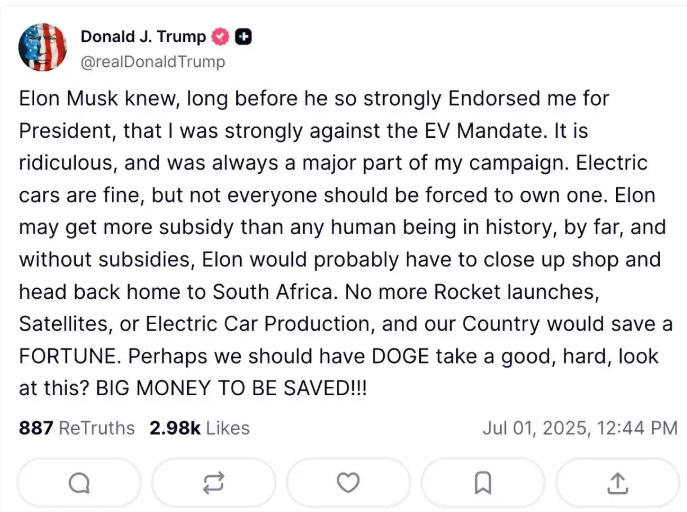687x512 pixels.
Task: Click the word "FORTUNE" in the post
Action: [70, 357]
